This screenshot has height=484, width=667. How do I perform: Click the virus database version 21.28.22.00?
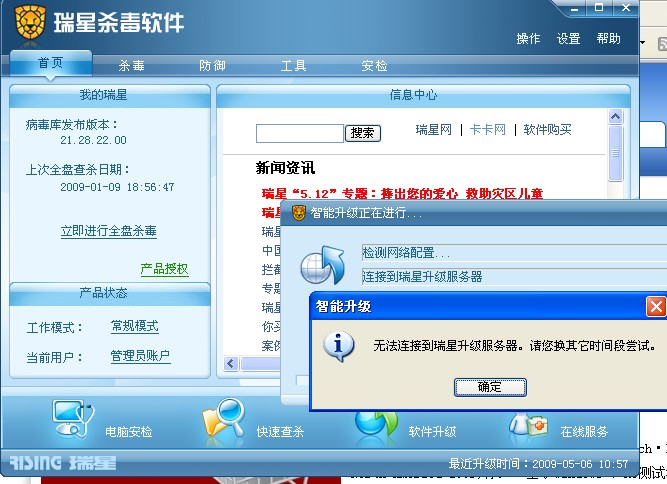(x=93, y=140)
